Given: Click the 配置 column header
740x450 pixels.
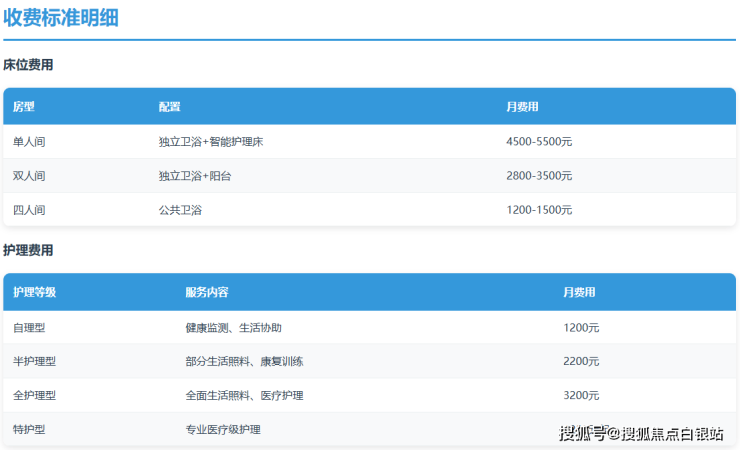Looking at the screenshot, I should [169, 107].
